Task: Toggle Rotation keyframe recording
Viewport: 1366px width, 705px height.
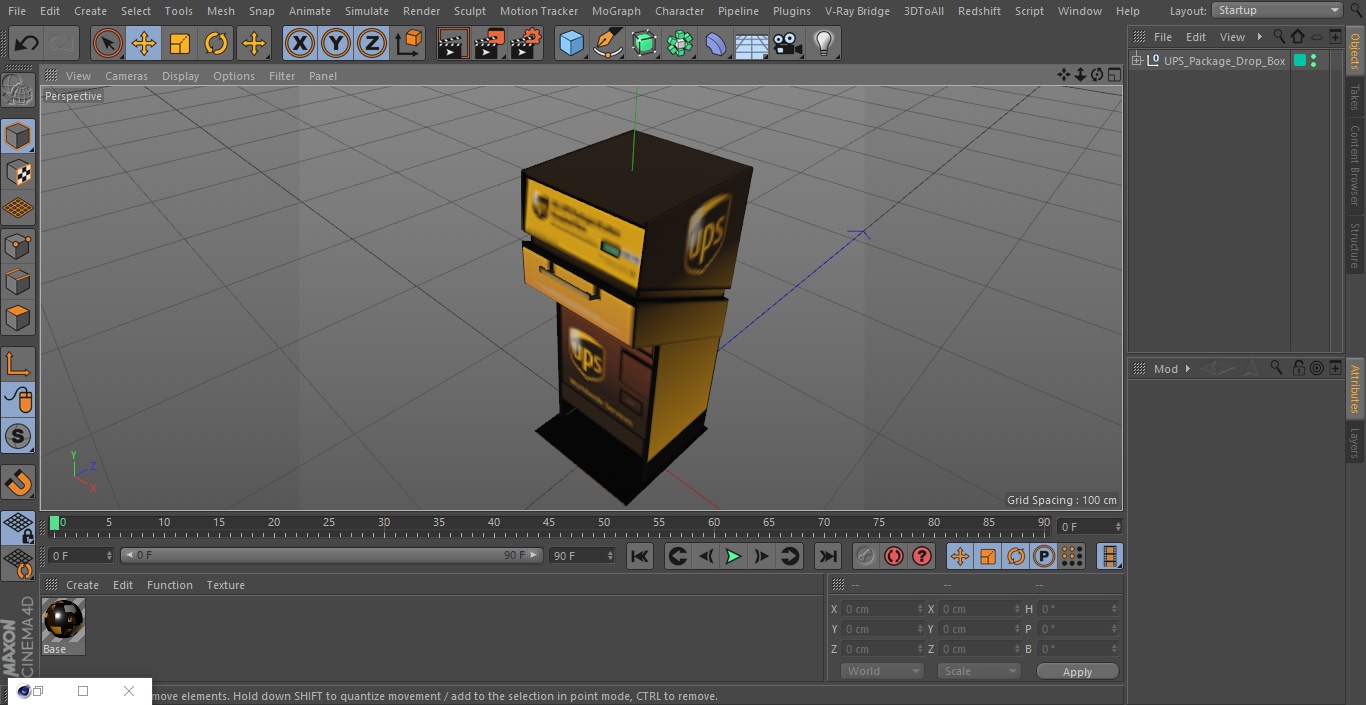Action: tap(1016, 556)
